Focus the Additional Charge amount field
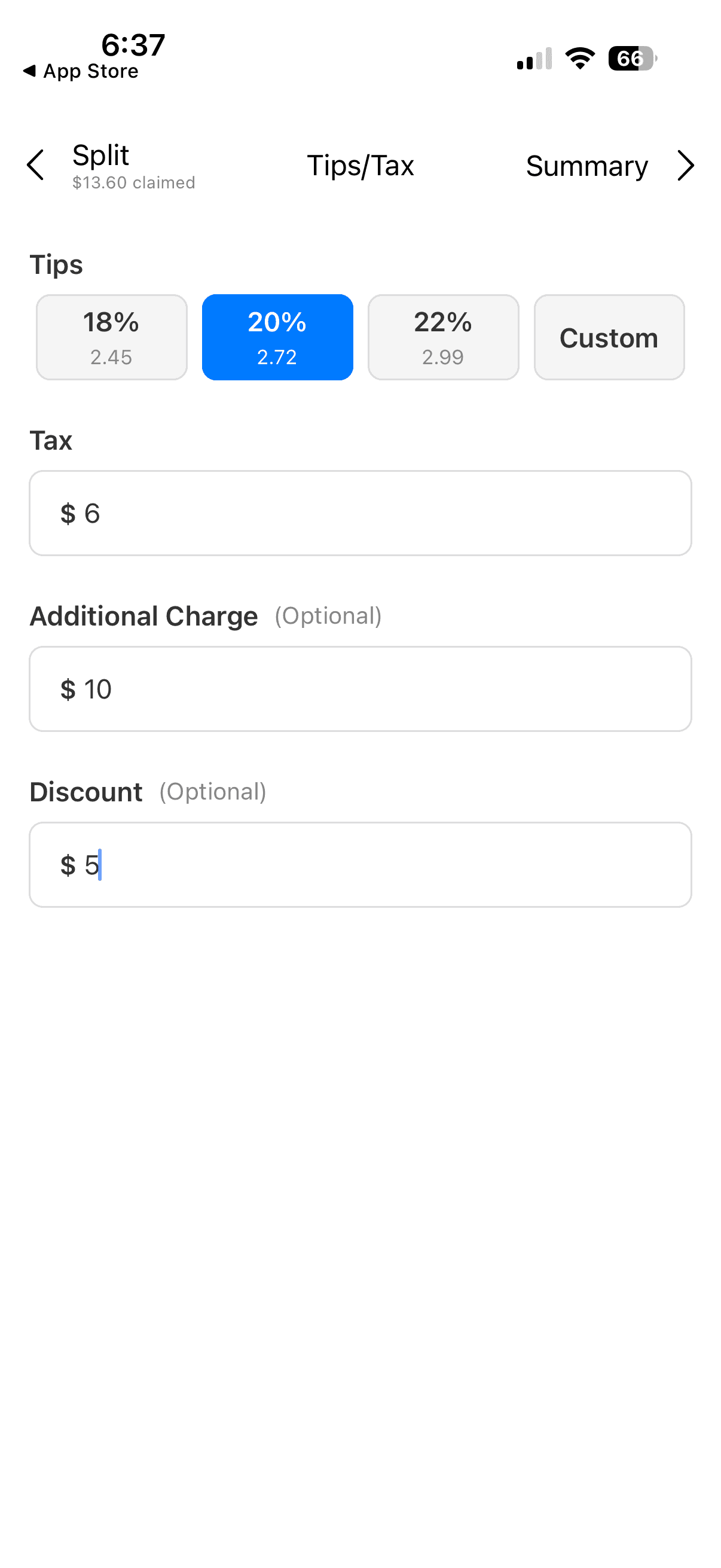Image resolution: width=721 pixels, height=1568 pixels. [x=360, y=688]
